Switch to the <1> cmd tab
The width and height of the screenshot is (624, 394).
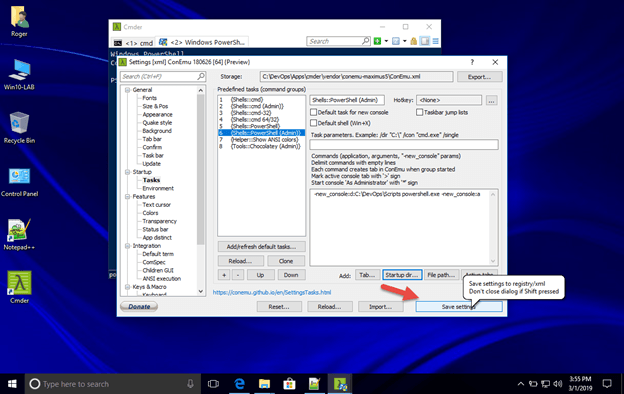tap(133, 43)
